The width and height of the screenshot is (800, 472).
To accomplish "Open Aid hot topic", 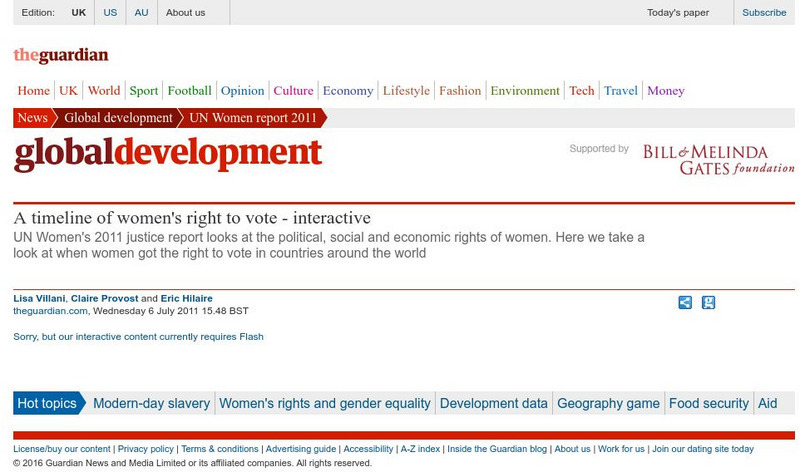I will pos(767,403).
